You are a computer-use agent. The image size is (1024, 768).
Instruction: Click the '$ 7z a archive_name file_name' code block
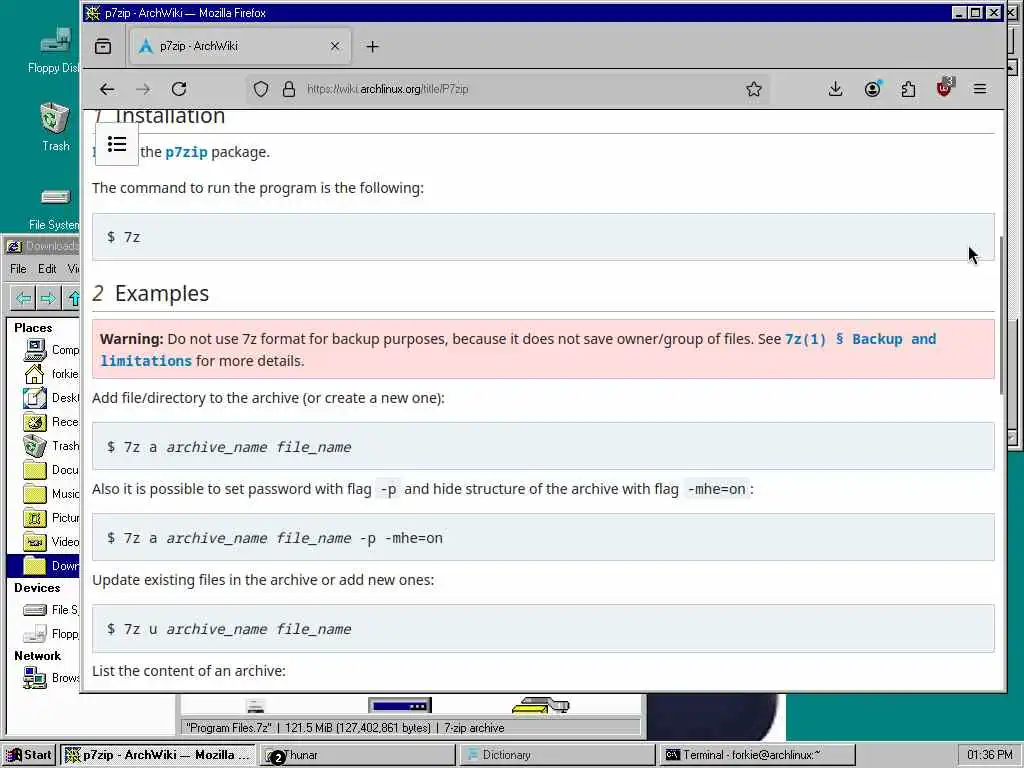[x=543, y=447]
